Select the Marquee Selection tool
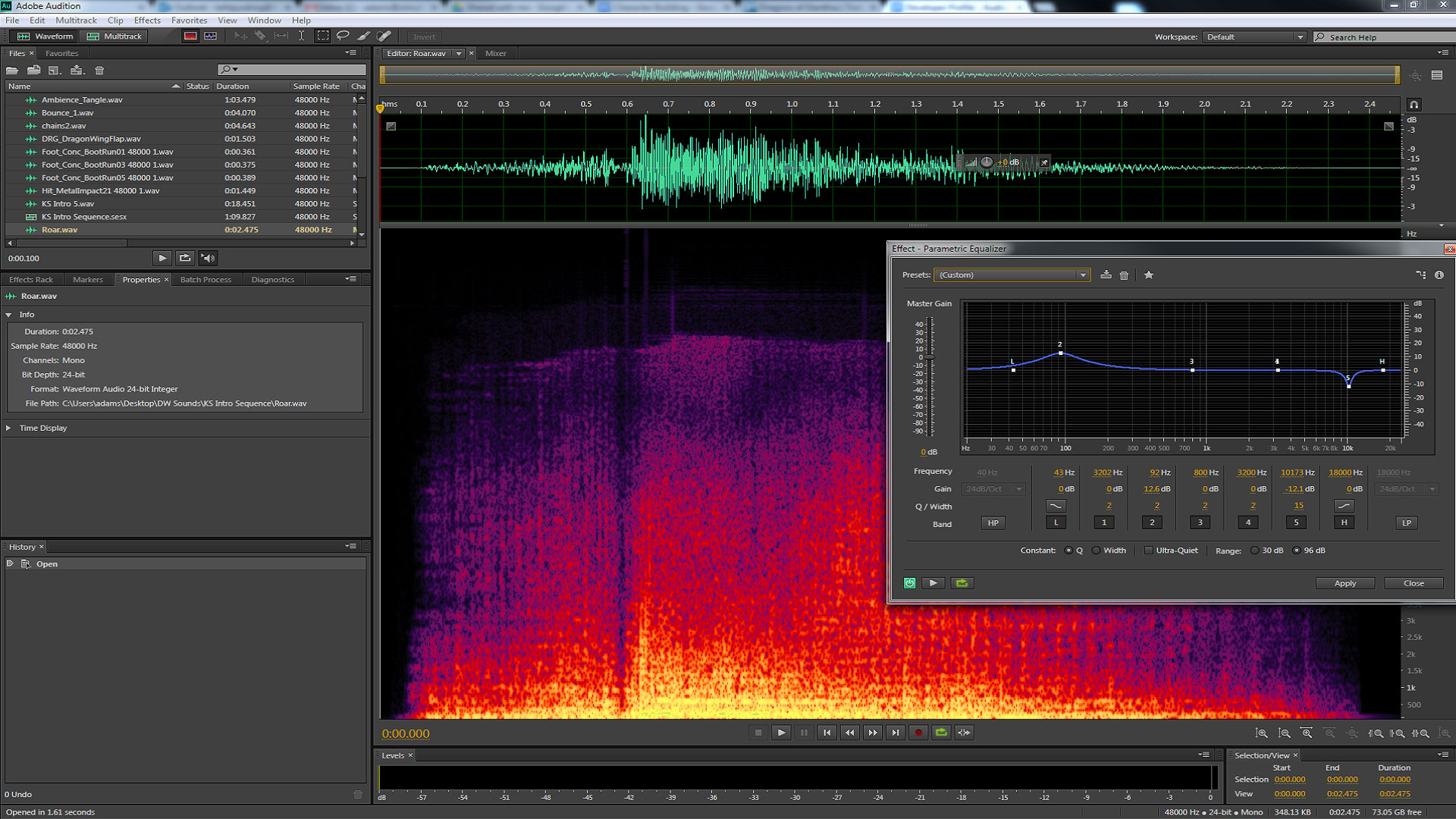Image resolution: width=1456 pixels, height=819 pixels. coord(323,36)
